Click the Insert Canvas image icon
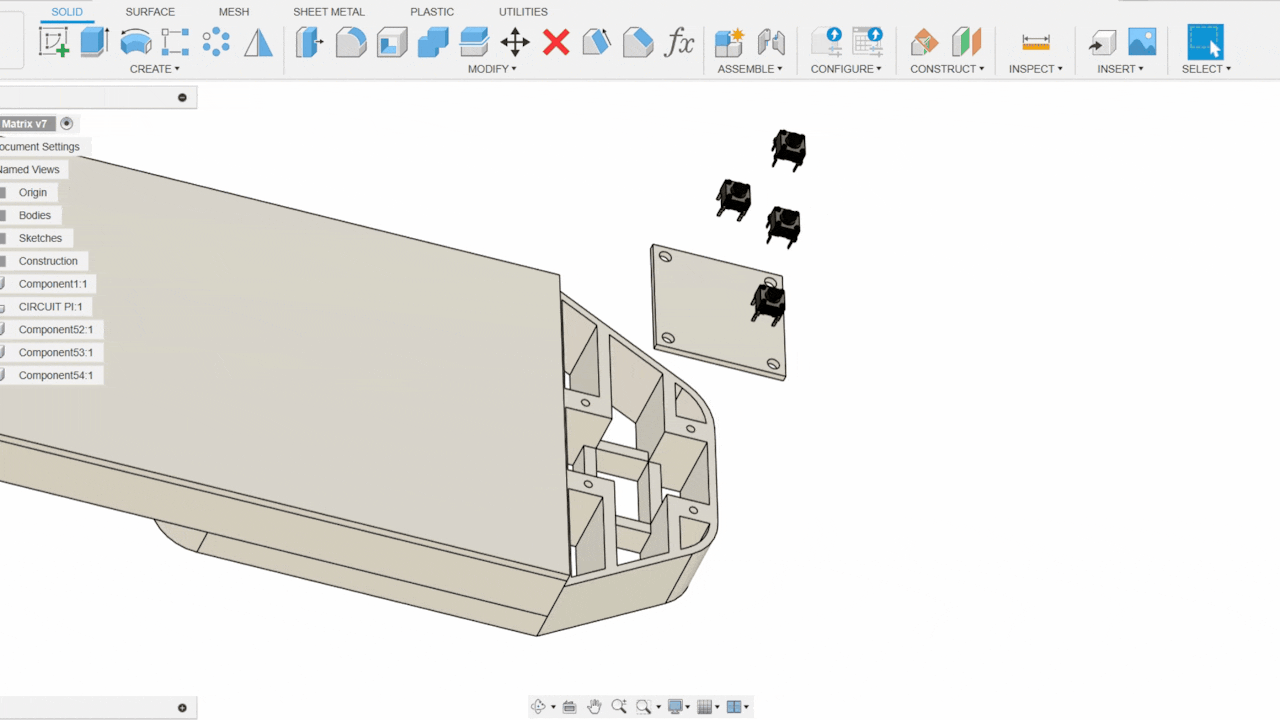The height and width of the screenshot is (720, 1280). click(x=1142, y=42)
